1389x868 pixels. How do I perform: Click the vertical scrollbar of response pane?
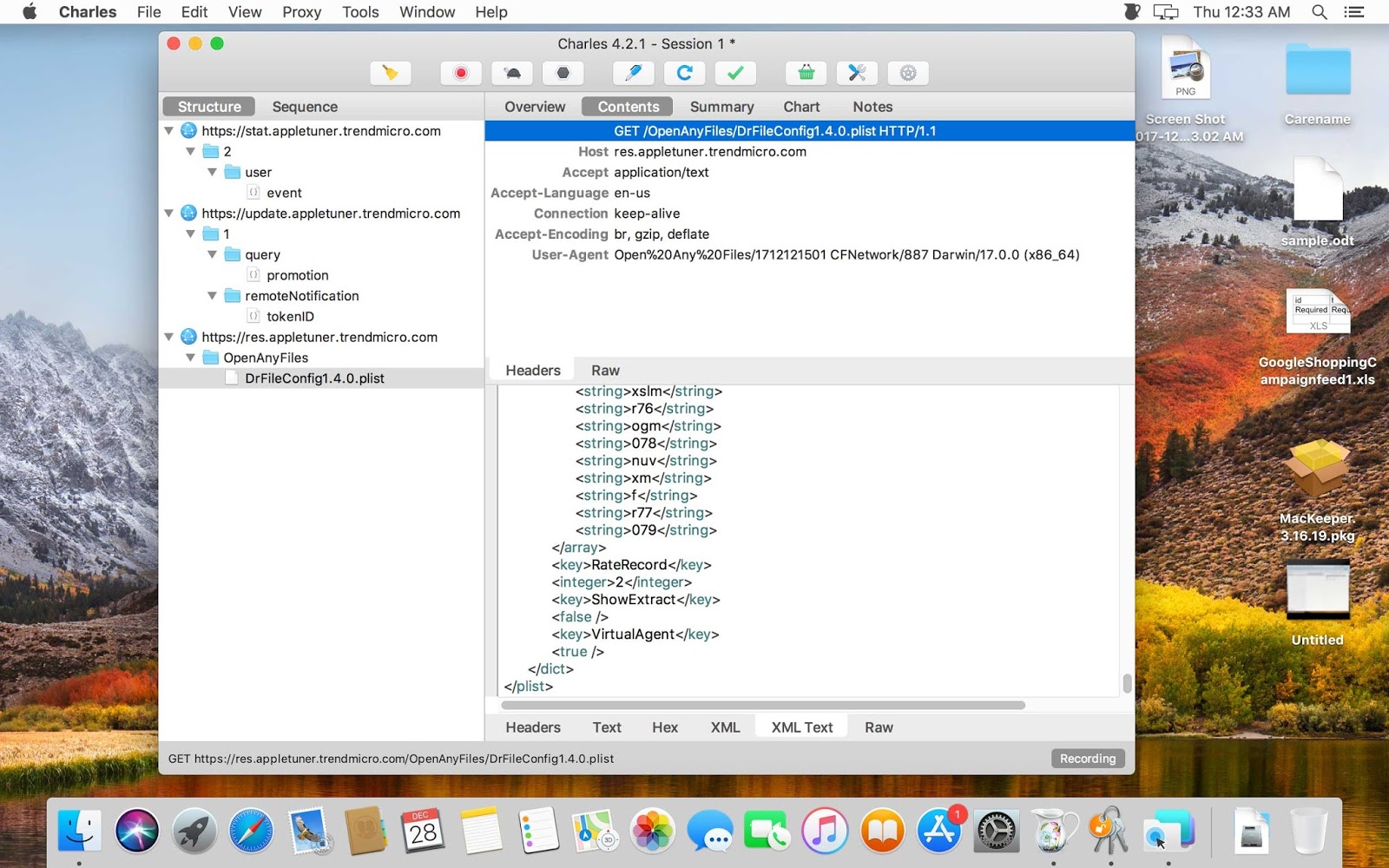pyautogui.click(x=1127, y=683)
